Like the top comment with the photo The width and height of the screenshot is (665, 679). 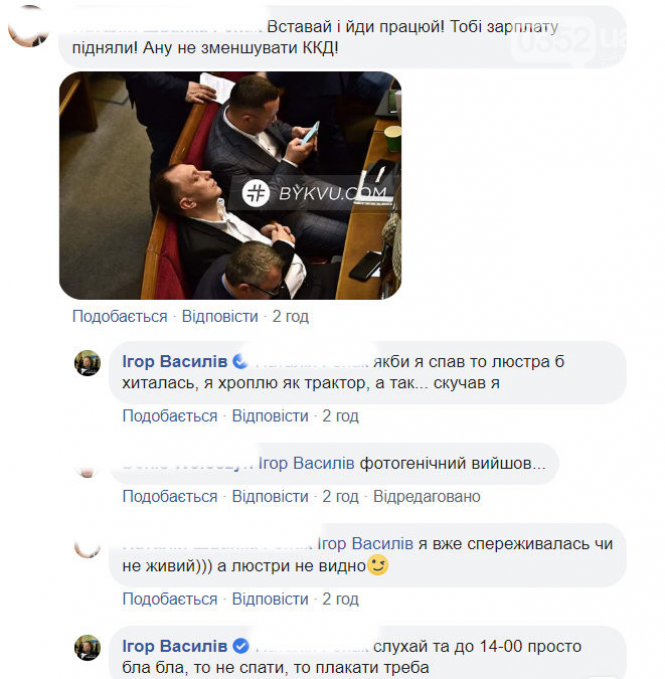[119, 316]
